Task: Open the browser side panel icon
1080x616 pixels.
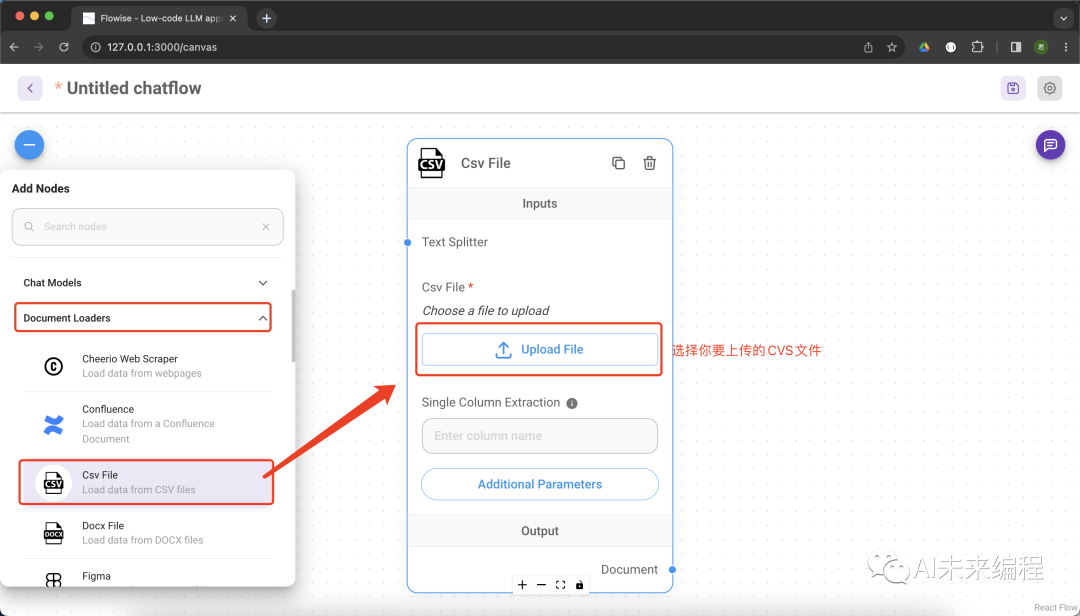Action: 1016,47
